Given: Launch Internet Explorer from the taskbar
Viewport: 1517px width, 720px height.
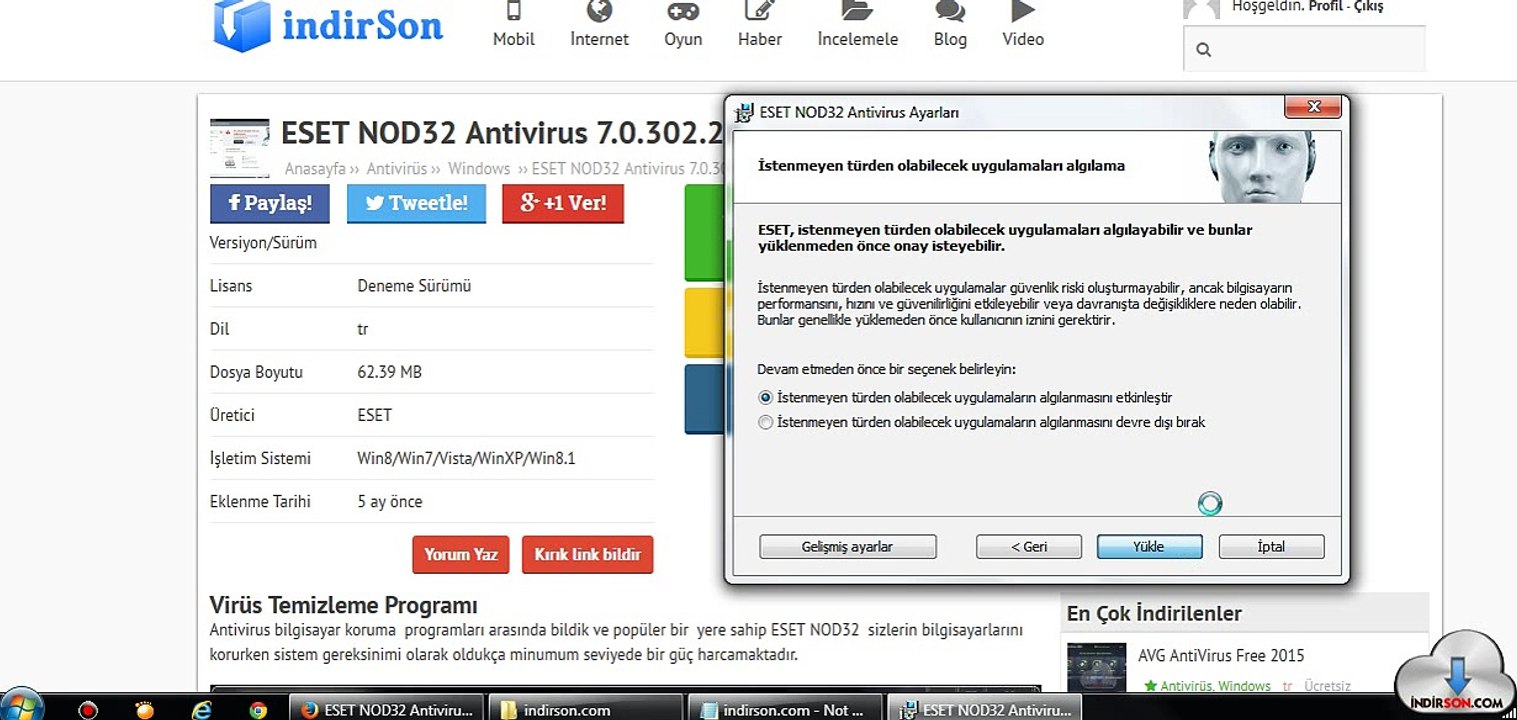Looking at the screenshot, I should 203,710.
